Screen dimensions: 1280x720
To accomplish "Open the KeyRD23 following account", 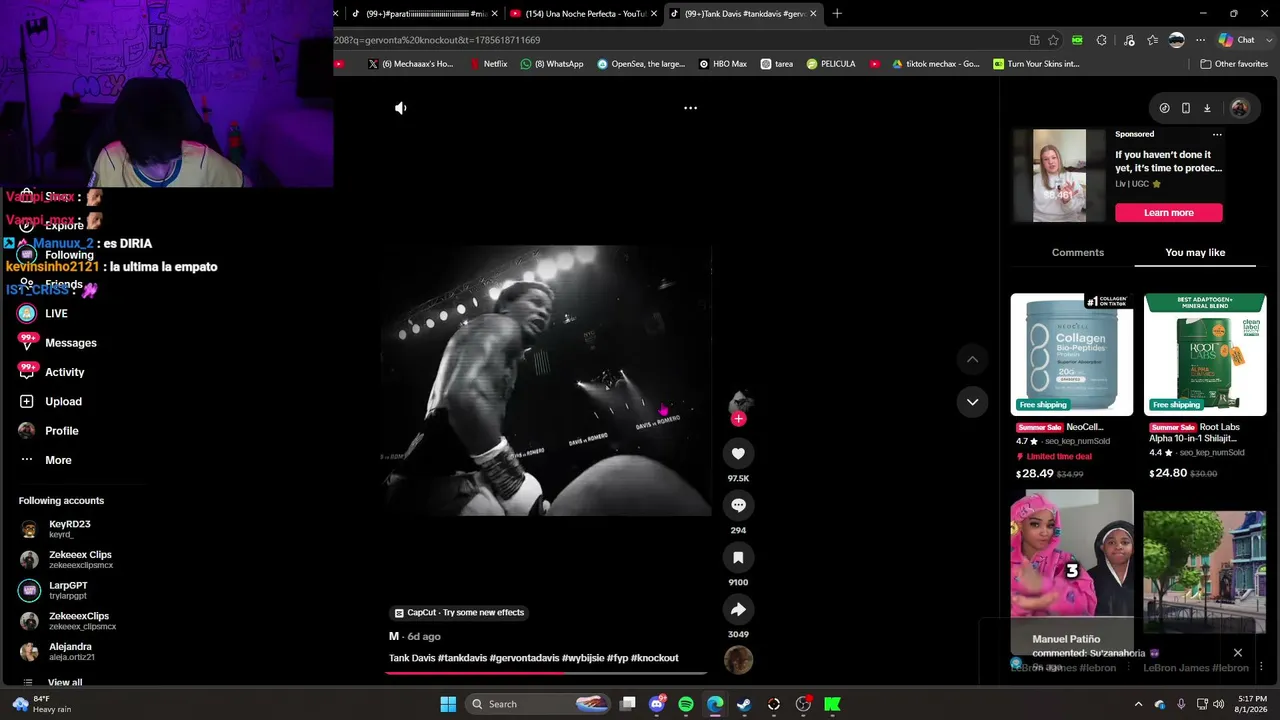I will (70, 529).
